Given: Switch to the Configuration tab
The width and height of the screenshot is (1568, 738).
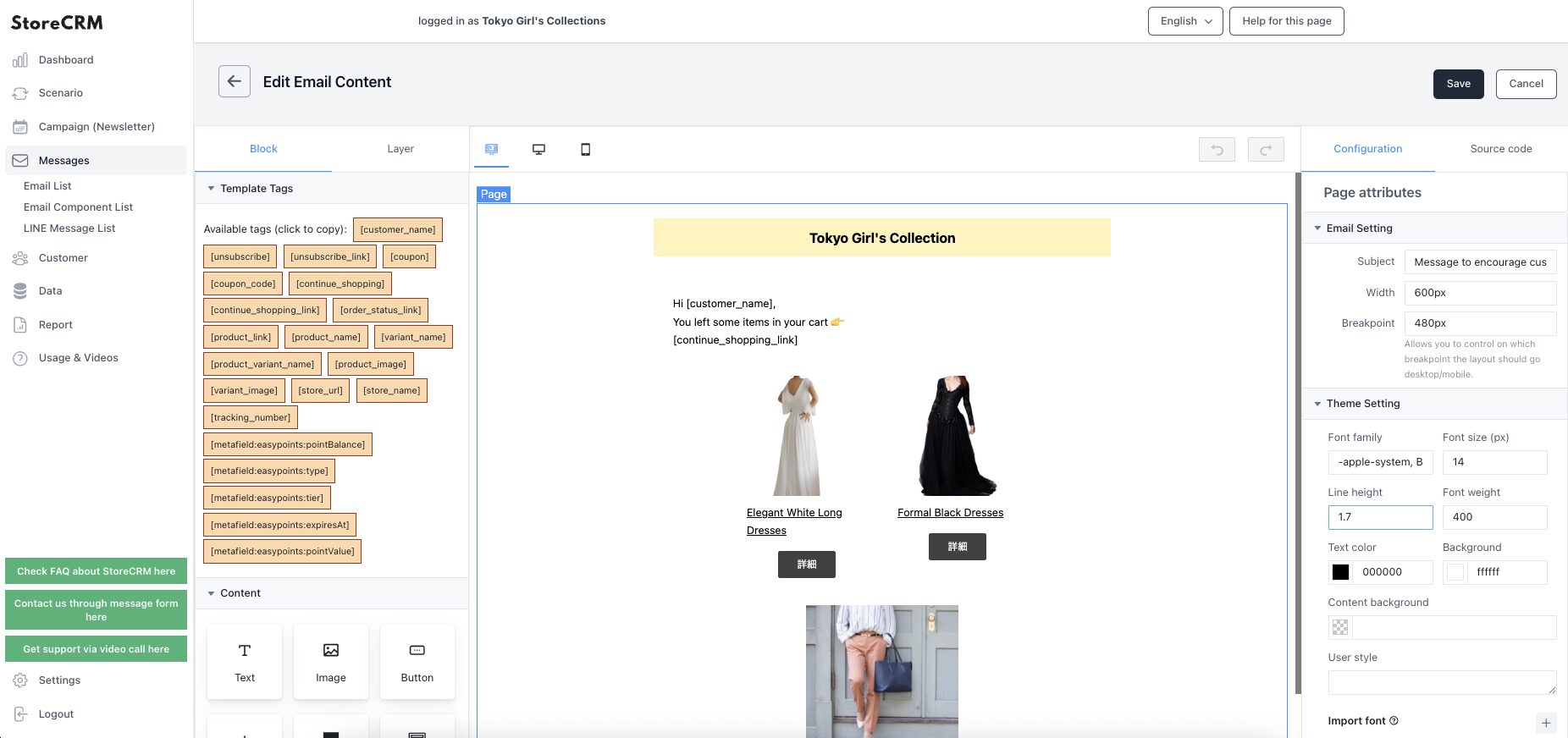Looking at the screenshot, I should coord(1367,149).
